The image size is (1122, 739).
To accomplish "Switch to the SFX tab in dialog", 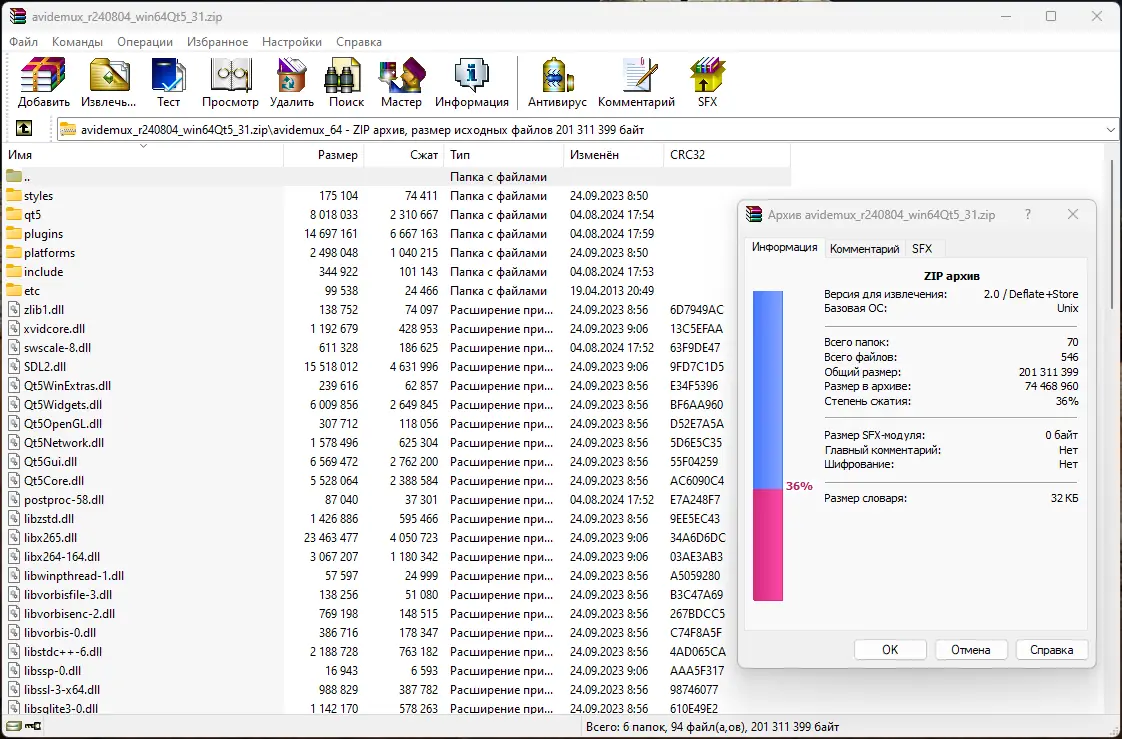I will click(x=922, y=249).
